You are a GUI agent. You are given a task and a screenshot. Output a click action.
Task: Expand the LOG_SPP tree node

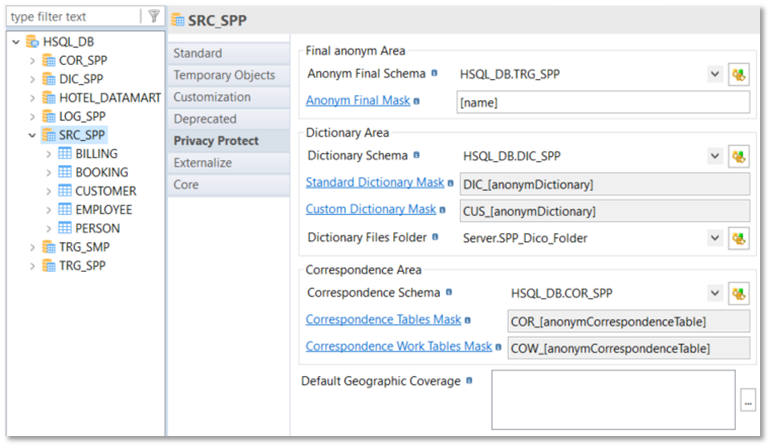(32, 117)
